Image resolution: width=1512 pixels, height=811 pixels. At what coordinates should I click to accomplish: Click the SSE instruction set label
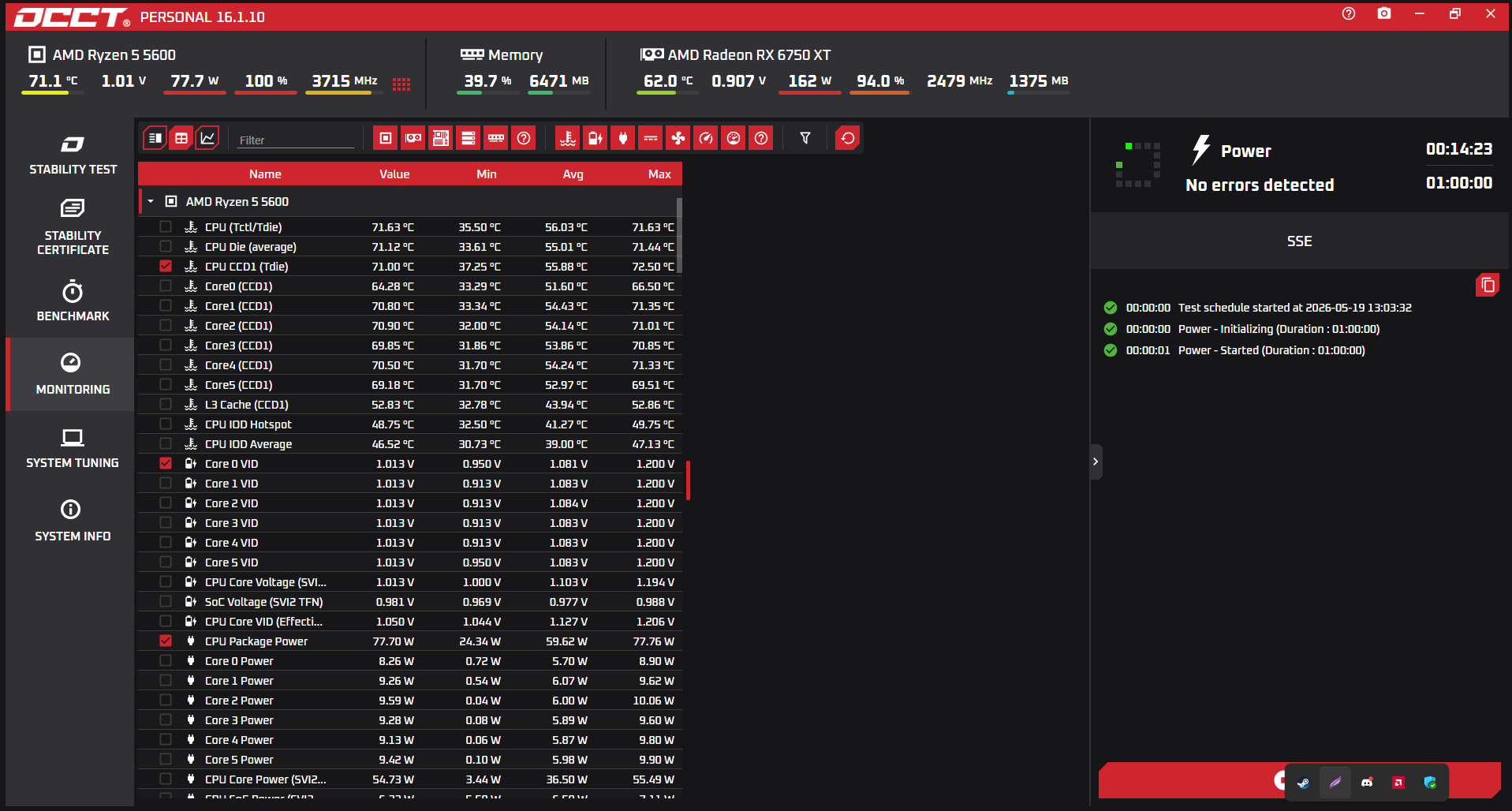[1299, 241]
